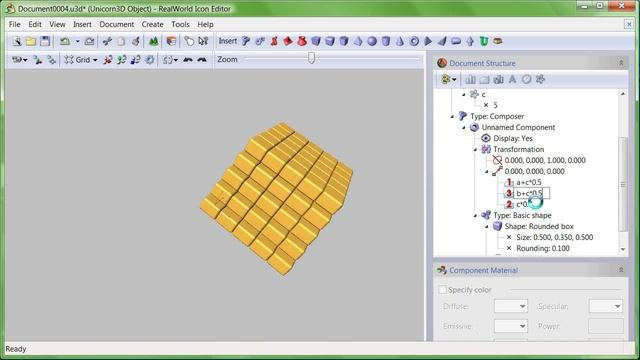This screenshot has height=360, width=640.
Task: Insert the red vase shape
Action: coord(302,41)
